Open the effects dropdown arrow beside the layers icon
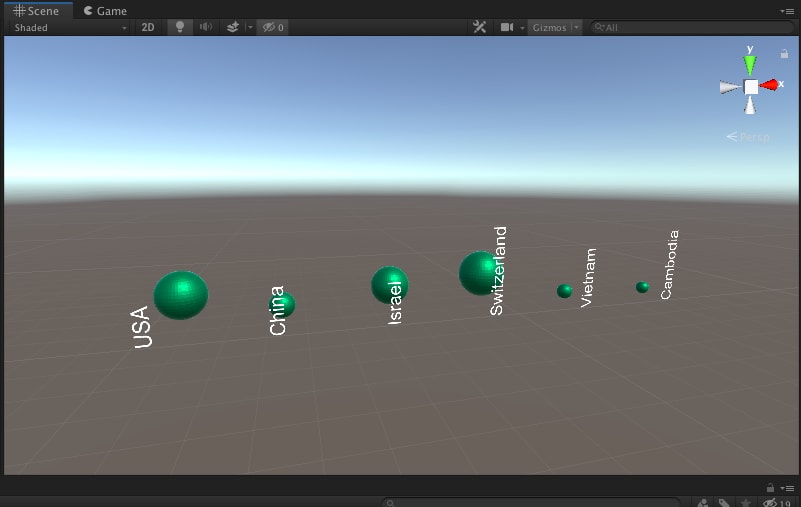801x507 pixels. 250,27
